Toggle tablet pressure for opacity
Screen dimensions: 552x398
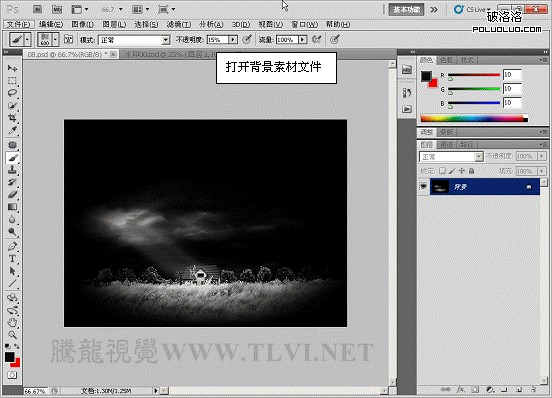[x=247, y=39]
